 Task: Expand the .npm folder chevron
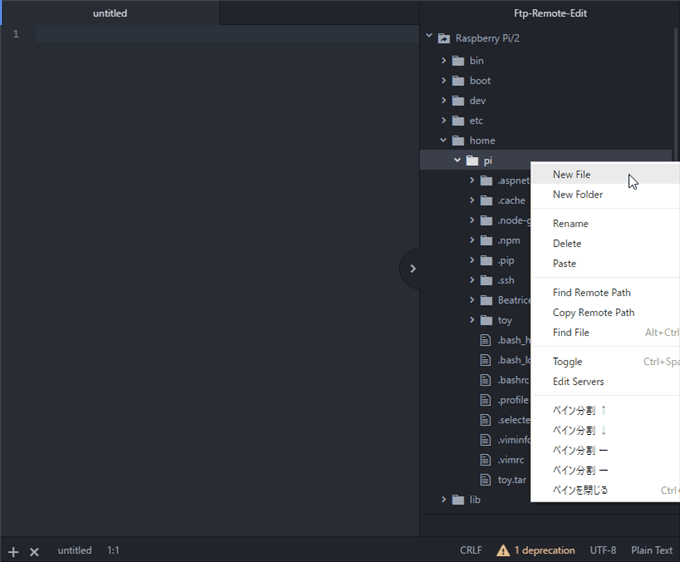point(472,240)
